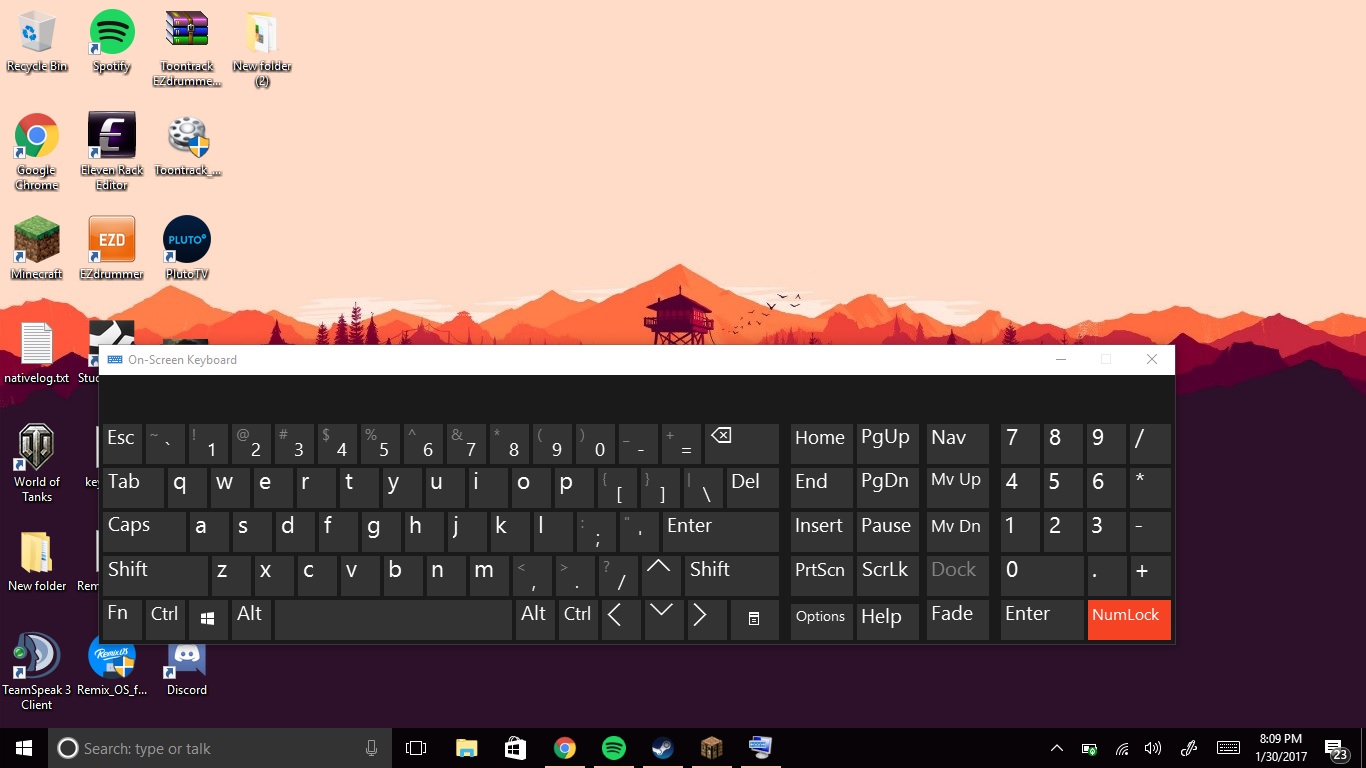Click the down arrow key
The width and height of the screenshot is (1366, 768).
pos(662,620)
